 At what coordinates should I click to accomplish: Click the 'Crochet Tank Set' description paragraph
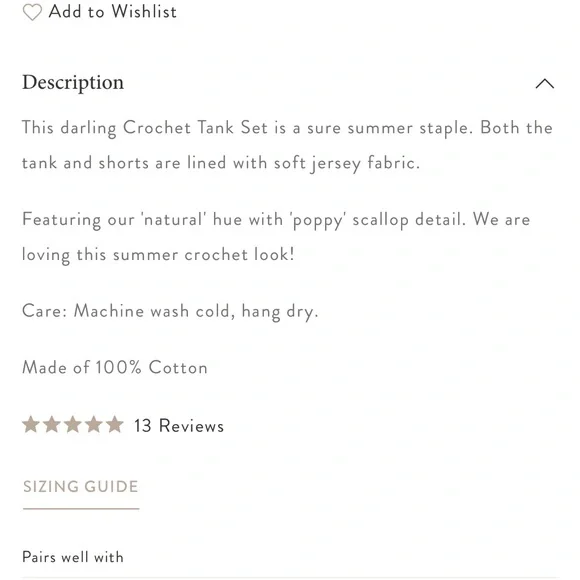287,146
